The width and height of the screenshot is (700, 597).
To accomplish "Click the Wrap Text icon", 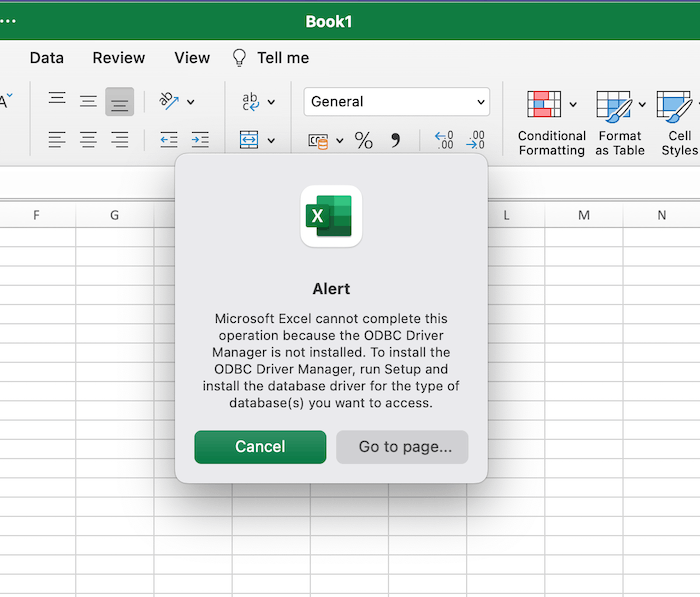I will coord(250,102).
